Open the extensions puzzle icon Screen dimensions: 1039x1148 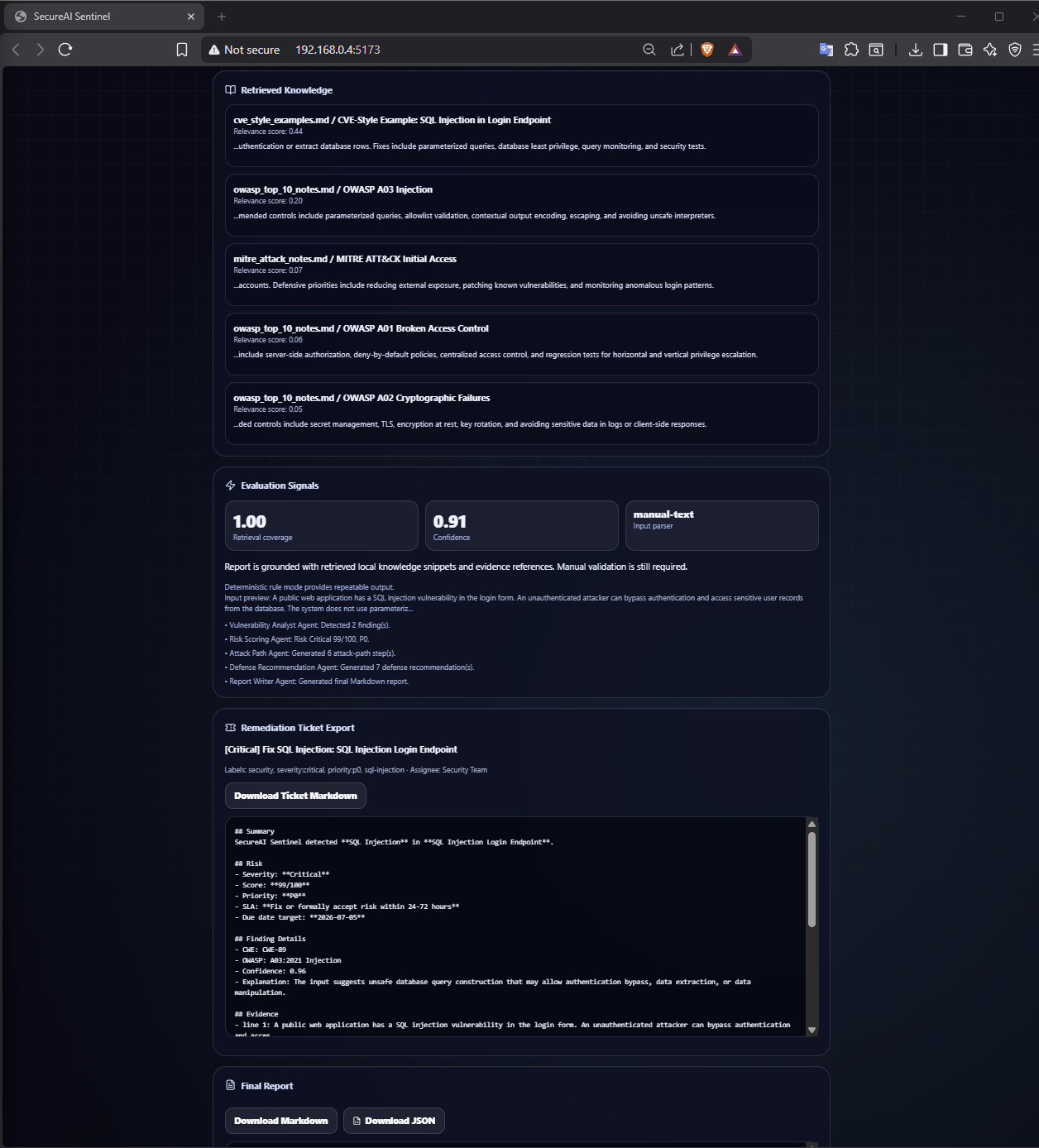pyautogui.click(x=851, y=50)
